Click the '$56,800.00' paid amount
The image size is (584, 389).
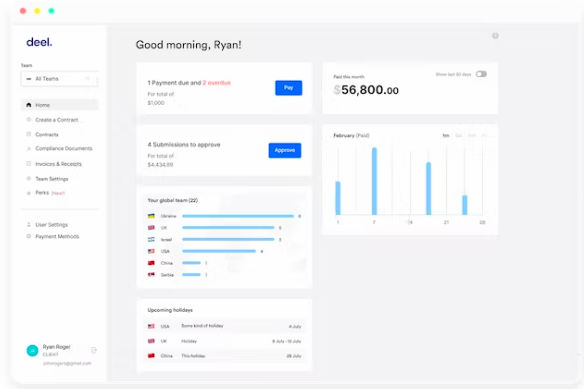click(366, 90)
